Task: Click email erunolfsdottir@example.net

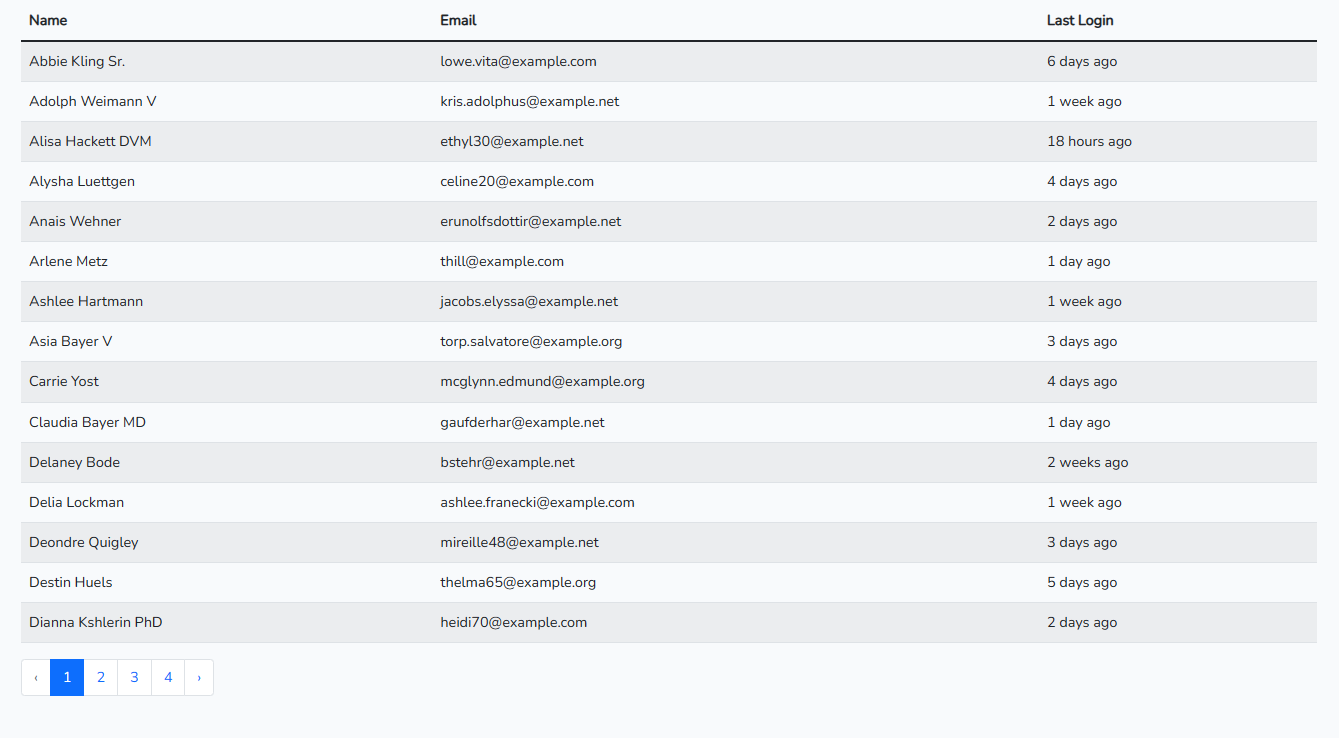Action: pos(531,221)
